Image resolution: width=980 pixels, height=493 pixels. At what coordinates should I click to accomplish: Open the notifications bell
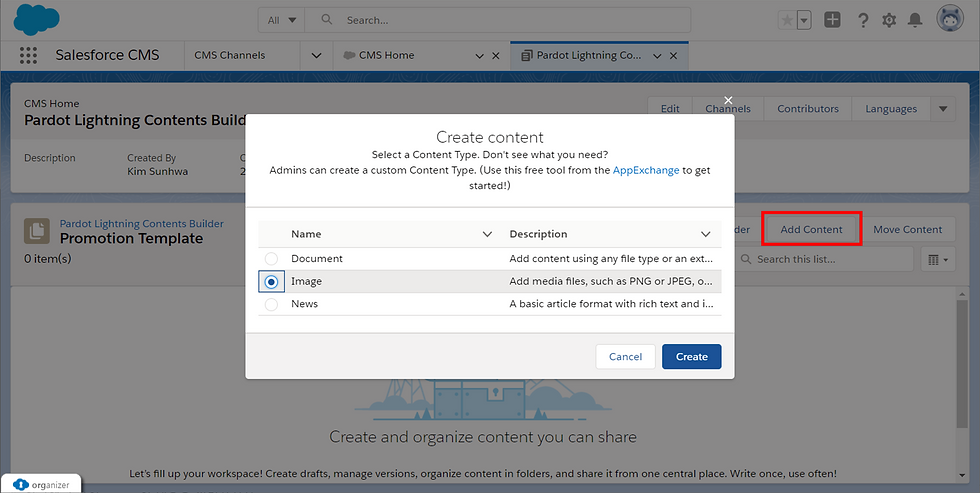click(x=915, y=20)
